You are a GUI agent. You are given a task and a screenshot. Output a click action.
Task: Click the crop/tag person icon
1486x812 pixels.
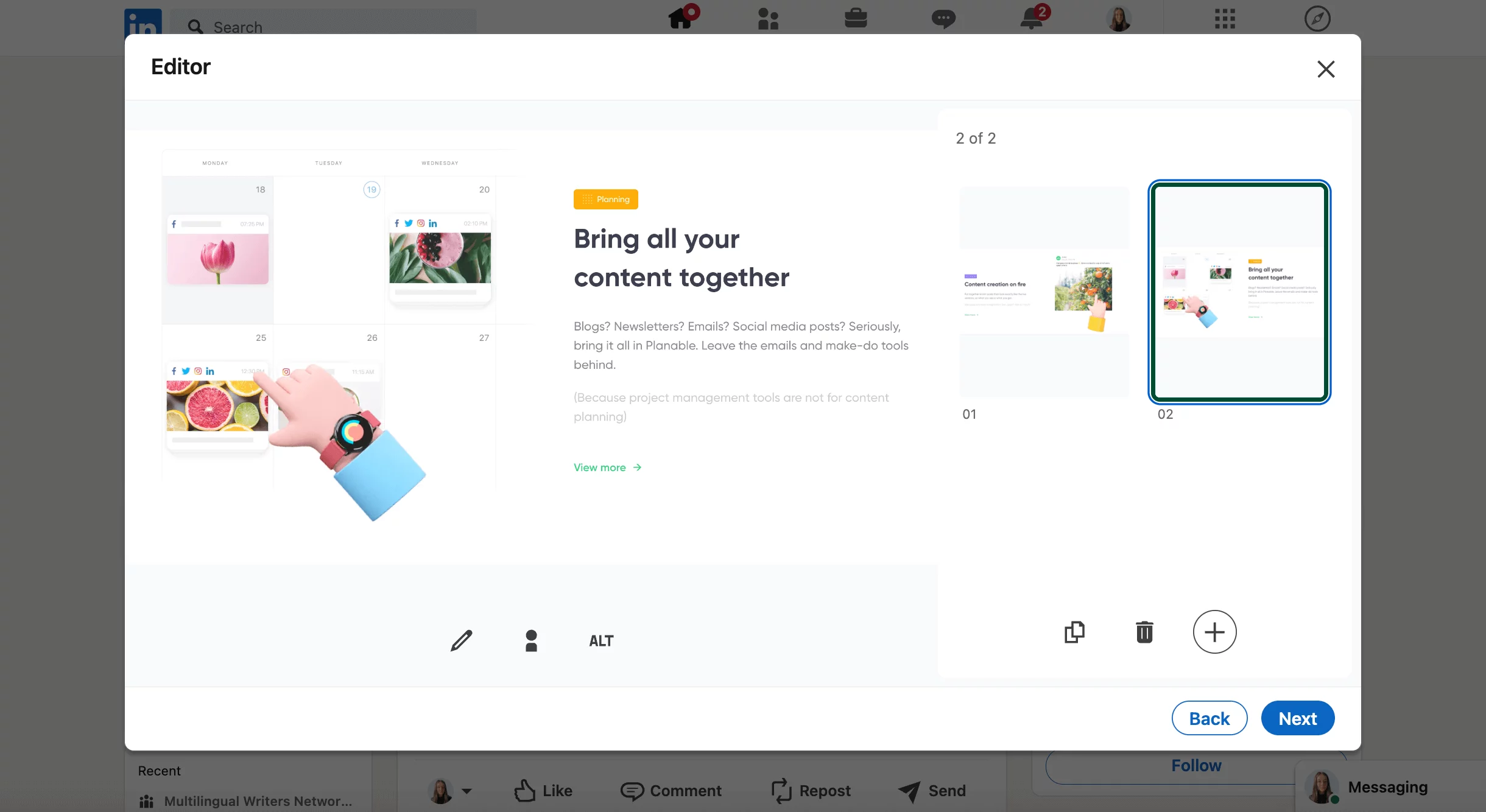point(530,640)
